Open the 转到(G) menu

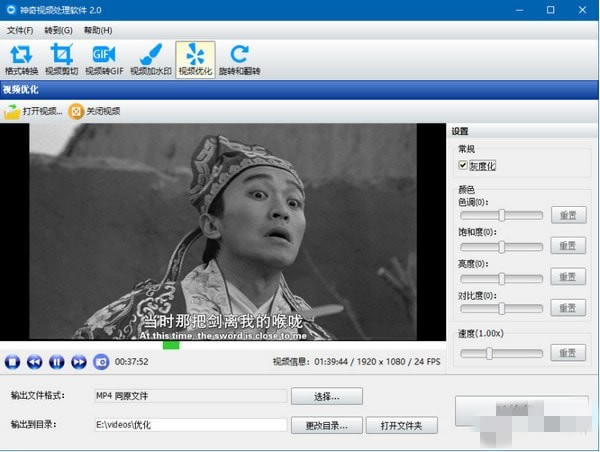(x=58, y=30)
